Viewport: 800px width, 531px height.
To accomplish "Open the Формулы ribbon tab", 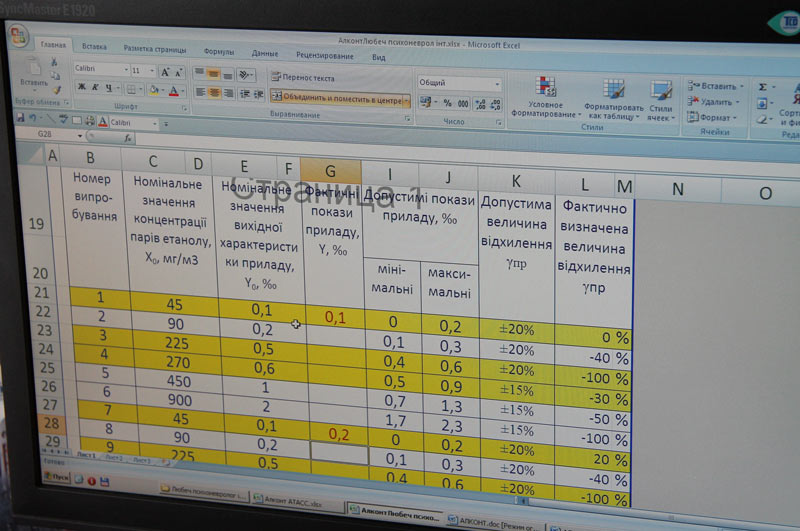I will [218, 50].
